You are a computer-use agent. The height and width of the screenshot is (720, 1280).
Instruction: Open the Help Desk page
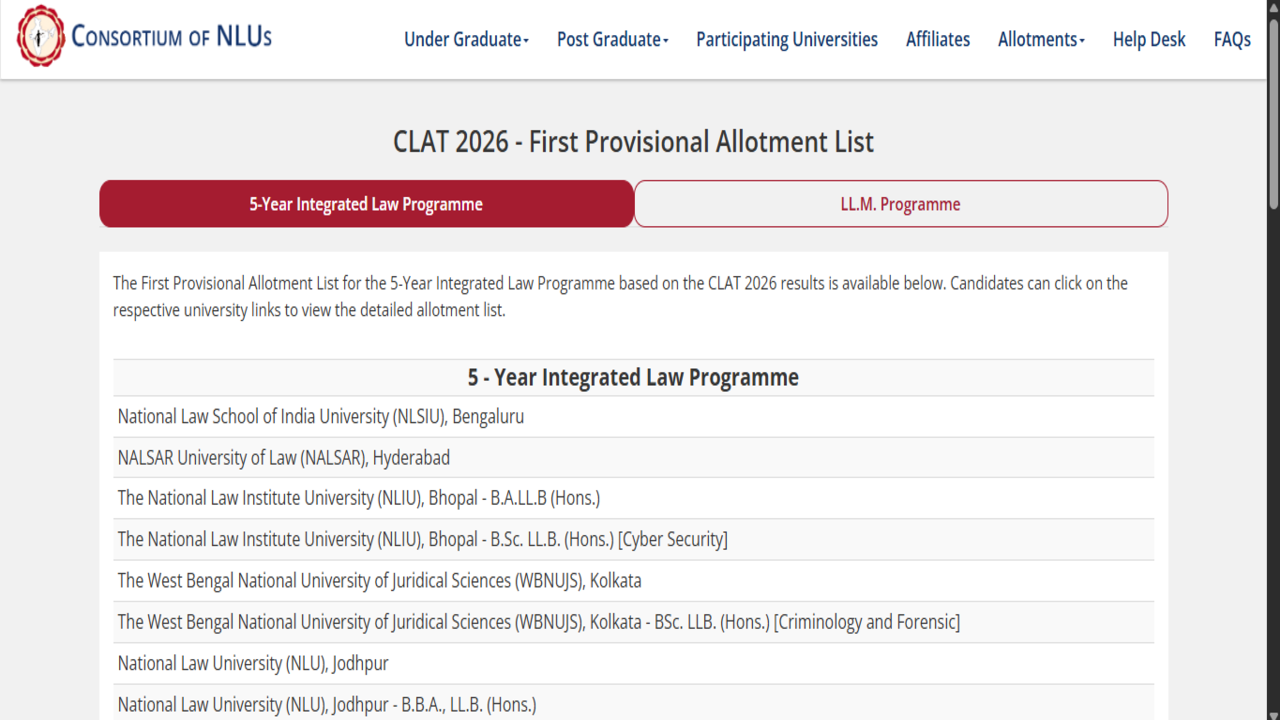(x=1149, y=39)
